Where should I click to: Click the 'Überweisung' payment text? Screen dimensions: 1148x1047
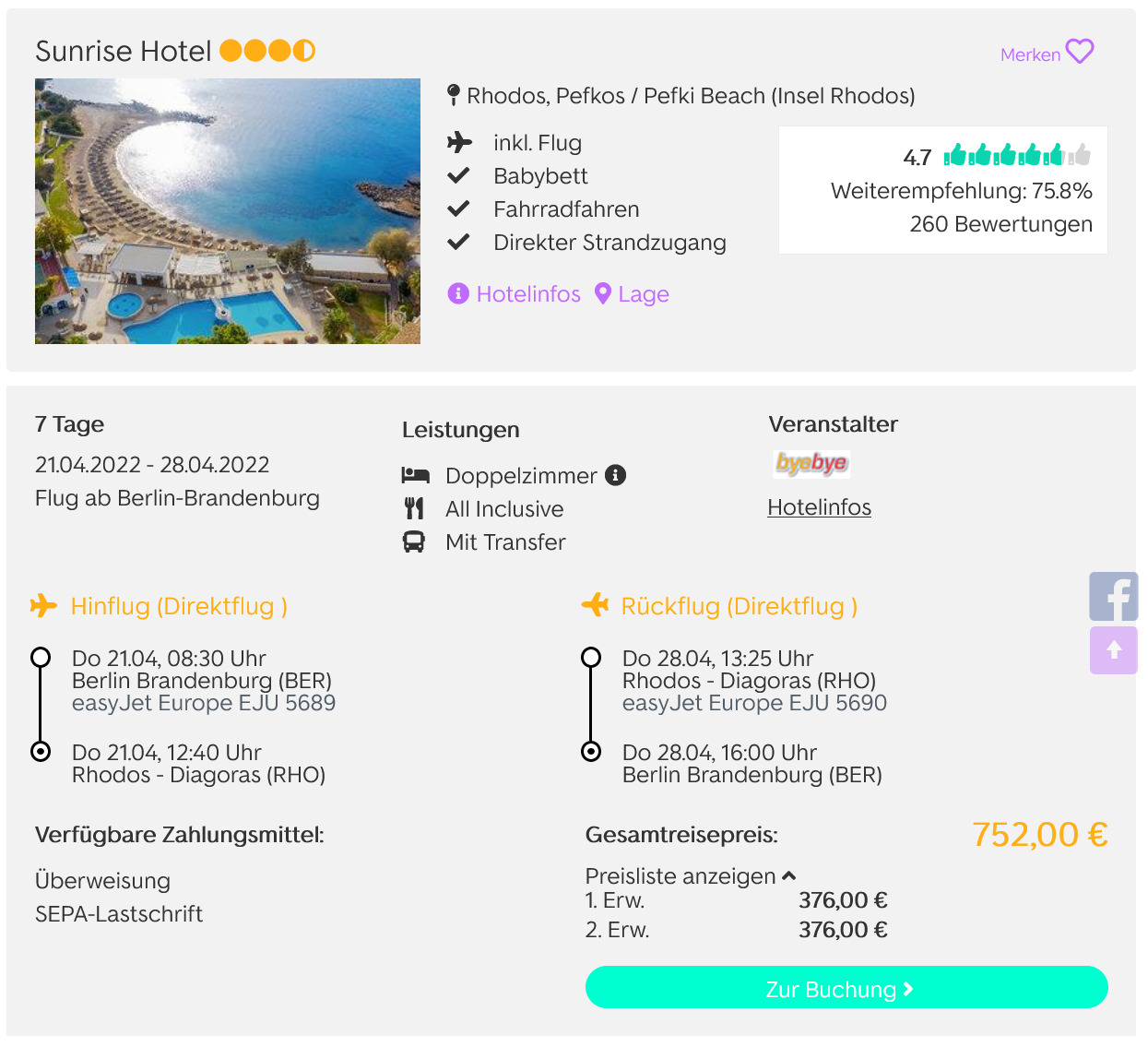[x=102, y=880]
